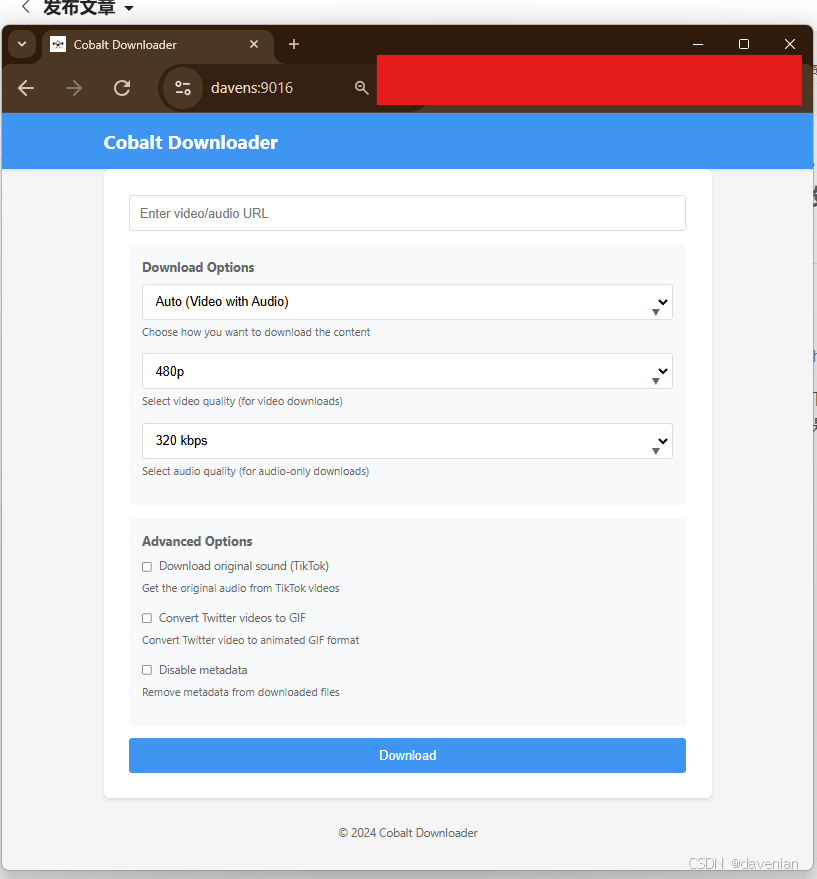
Task: Click the Download Options heading
Action: [198, 267]
